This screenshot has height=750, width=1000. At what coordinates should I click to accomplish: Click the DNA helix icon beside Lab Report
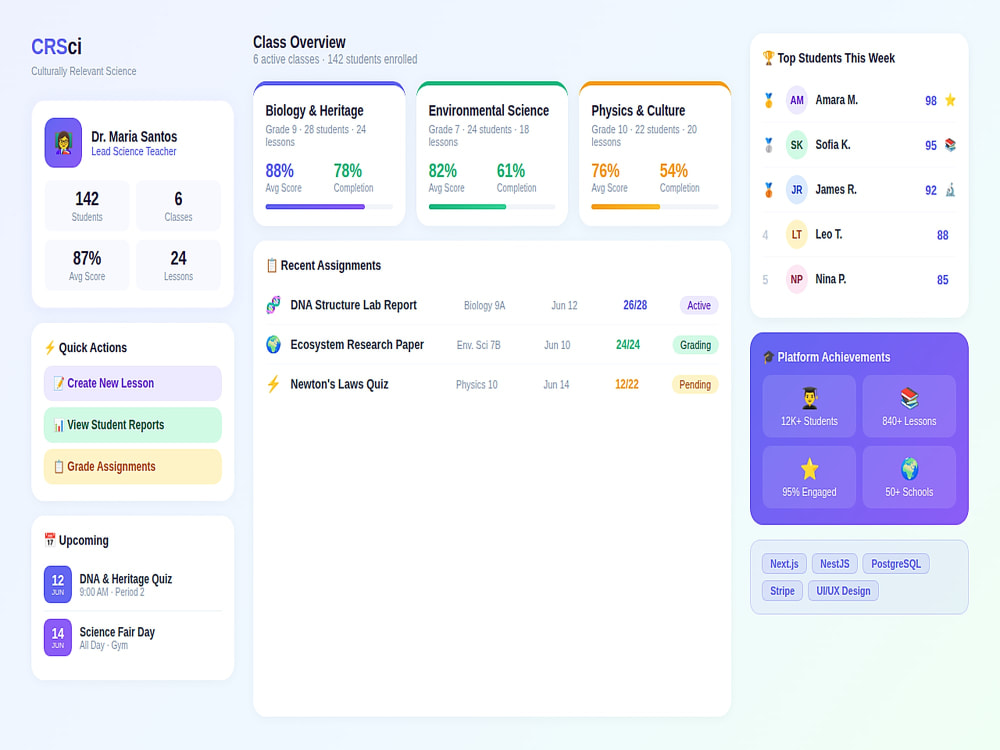[x=273, y=305]
